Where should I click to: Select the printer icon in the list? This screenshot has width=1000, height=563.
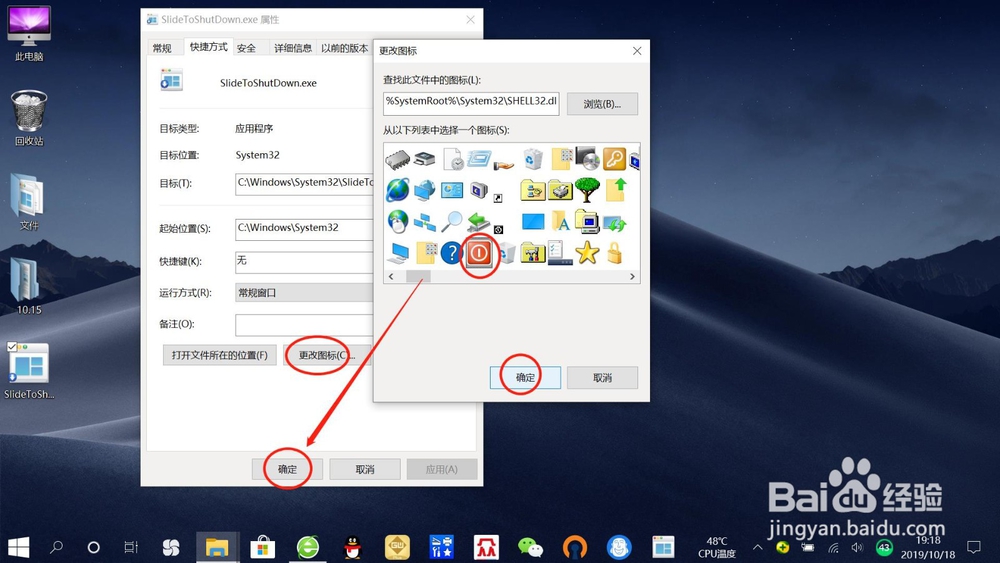tap(424, 158)
